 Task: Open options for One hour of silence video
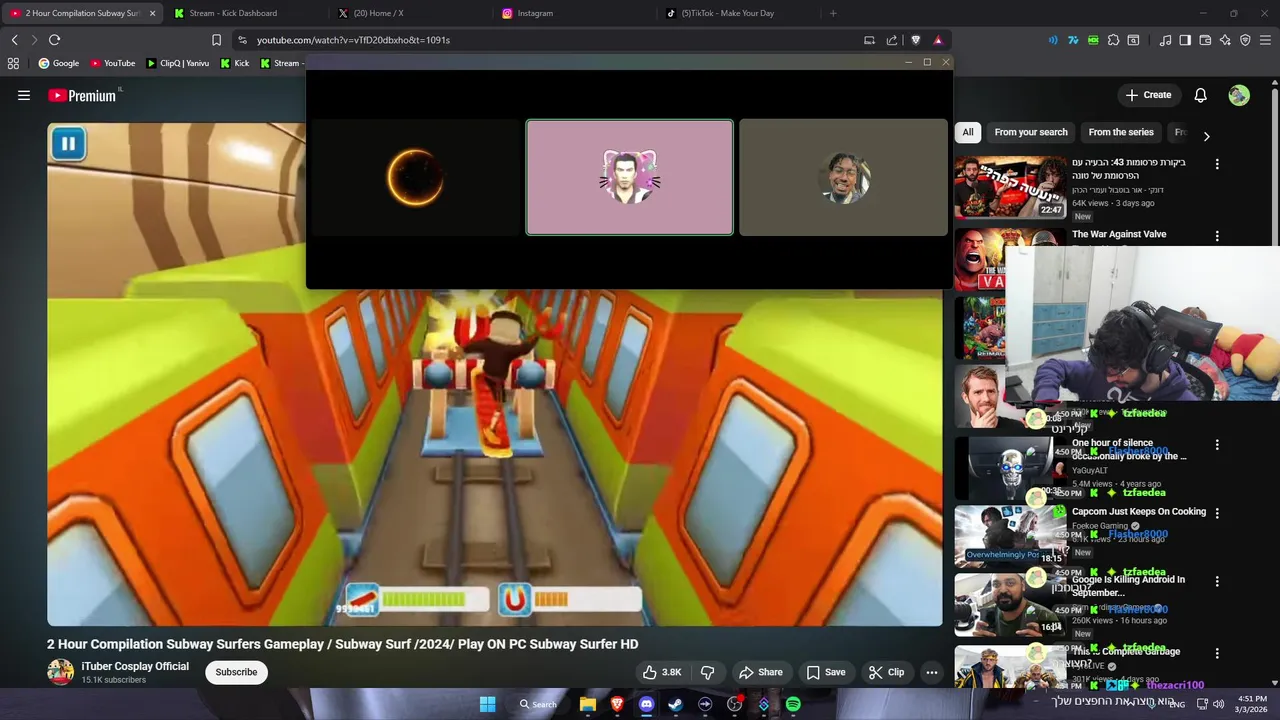pos(1217,444)
